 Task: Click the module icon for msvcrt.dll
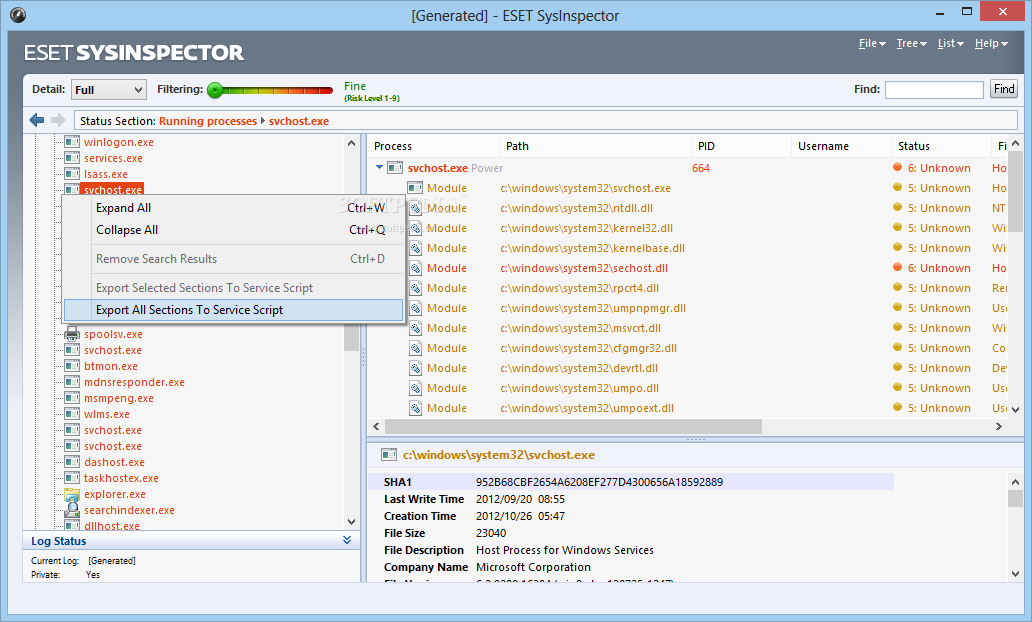pos(415,328)
